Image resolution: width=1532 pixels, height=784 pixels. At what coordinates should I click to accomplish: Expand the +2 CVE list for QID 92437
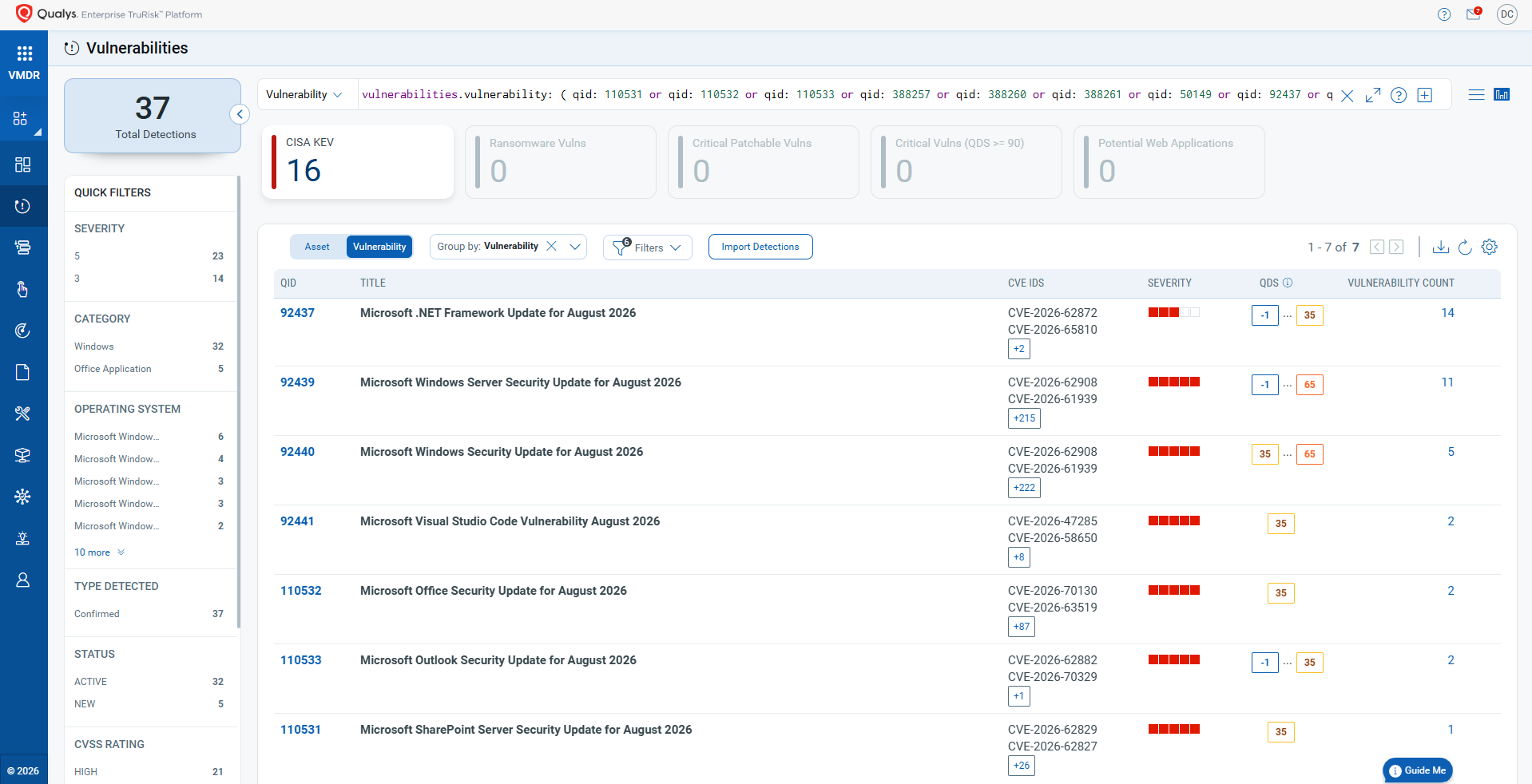1019,349
